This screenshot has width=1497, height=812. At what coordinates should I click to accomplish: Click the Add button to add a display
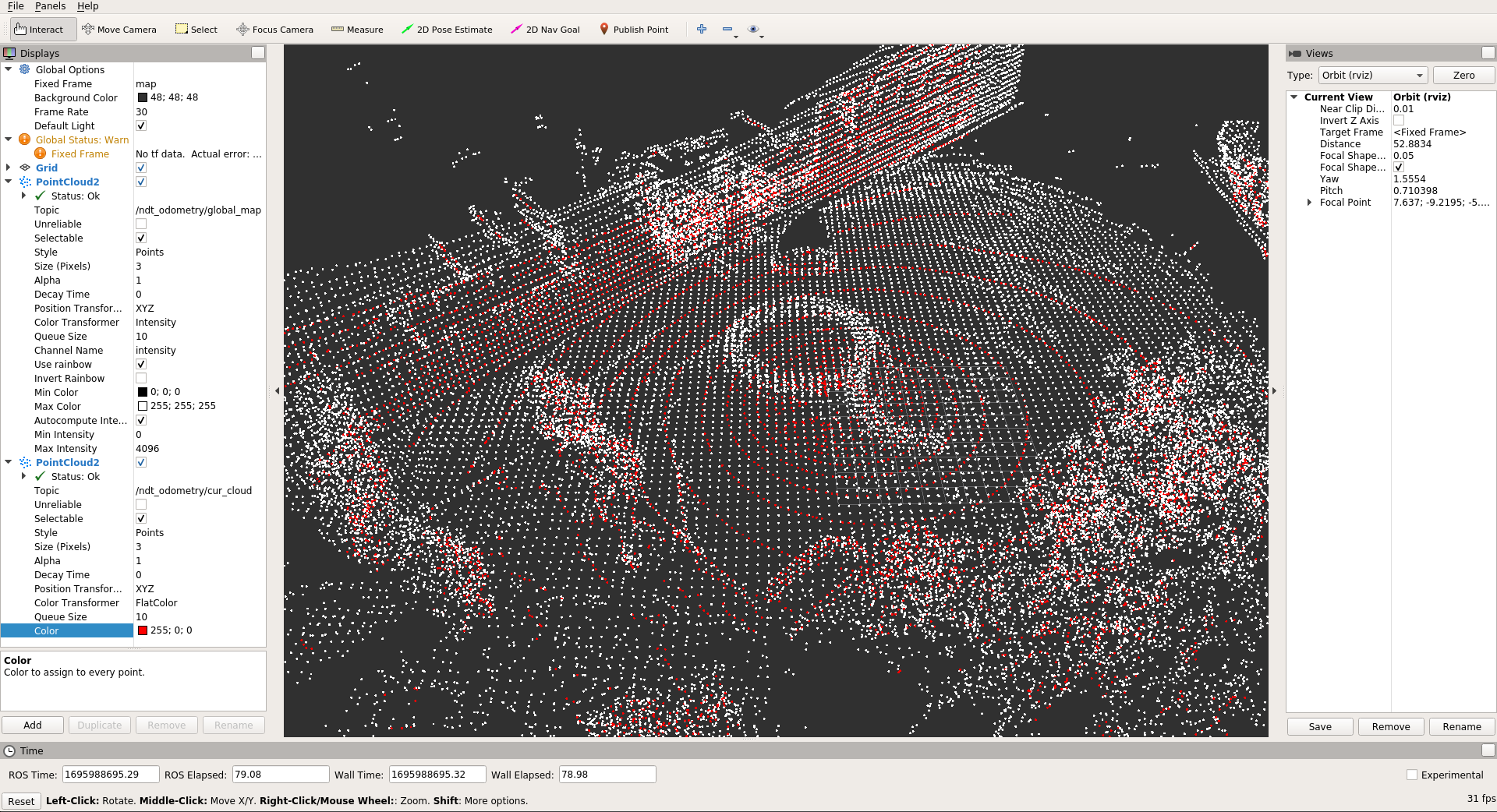(32, 725)
